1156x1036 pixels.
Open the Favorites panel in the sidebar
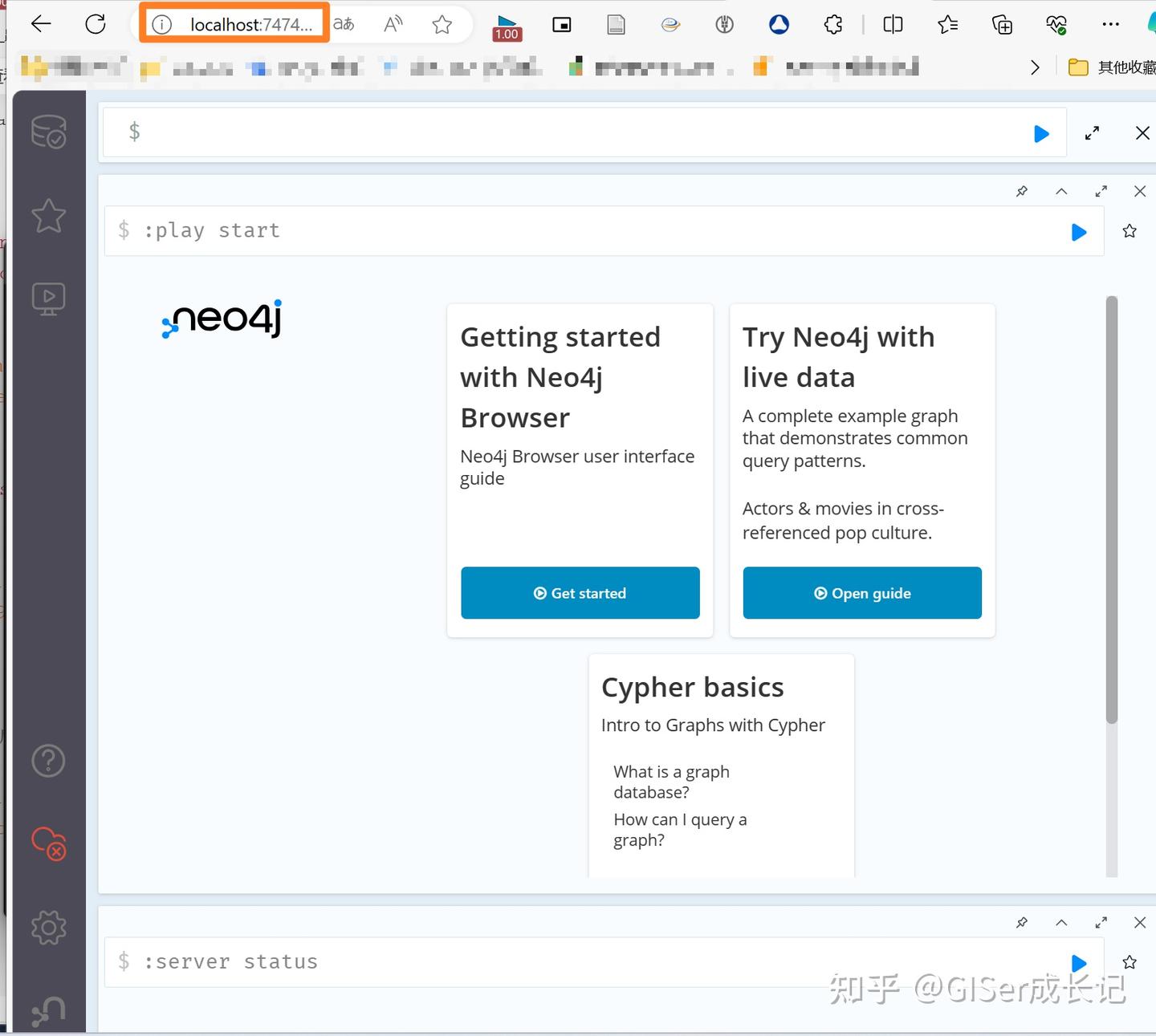coord(48,215)
